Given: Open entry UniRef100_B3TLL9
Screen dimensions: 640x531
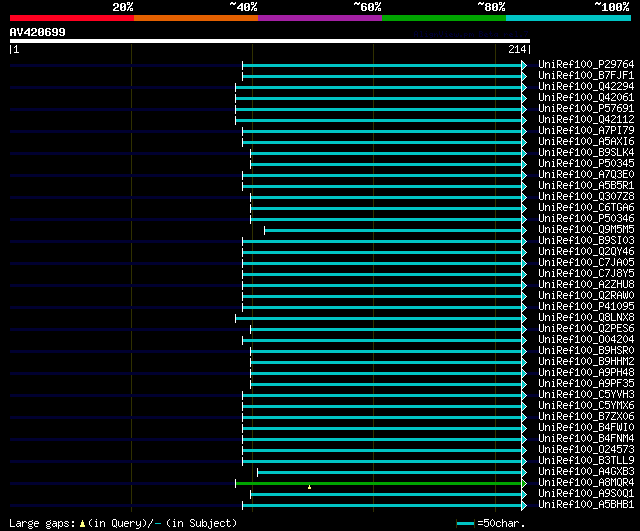Looking at the screenshot, I should [586, 461].
